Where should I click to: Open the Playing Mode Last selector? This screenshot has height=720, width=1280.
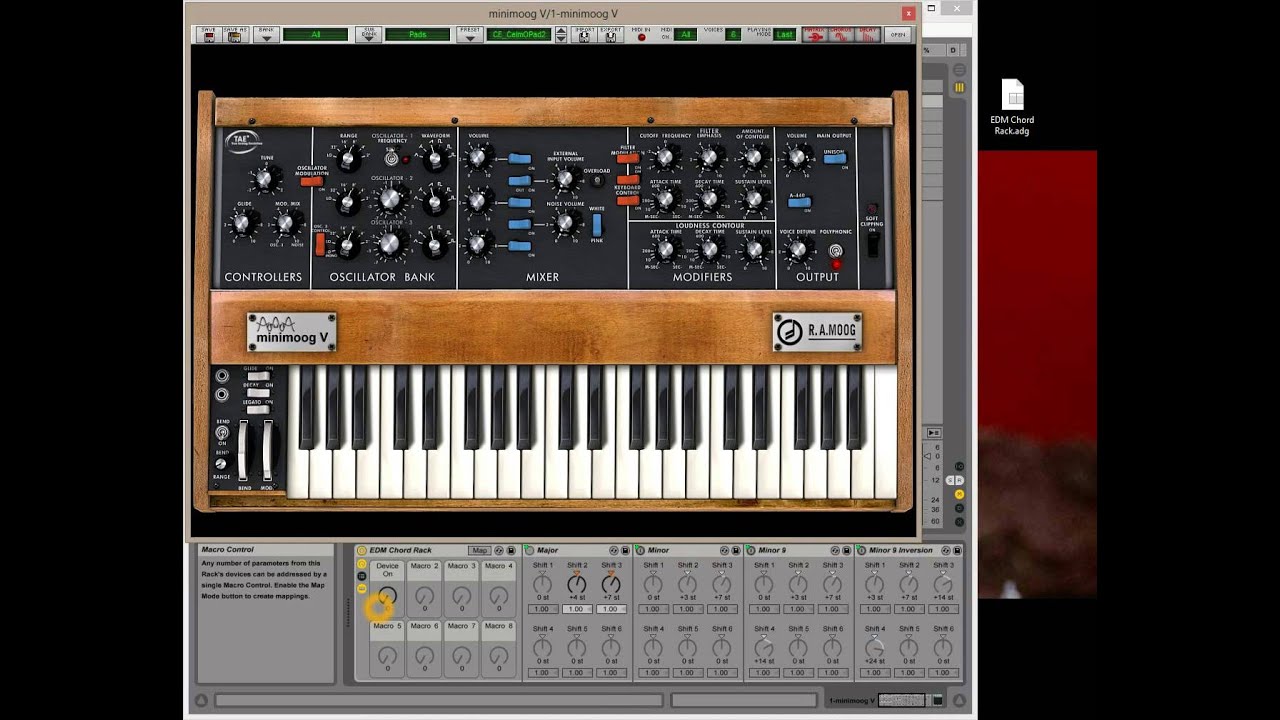[x=785, y=35]
